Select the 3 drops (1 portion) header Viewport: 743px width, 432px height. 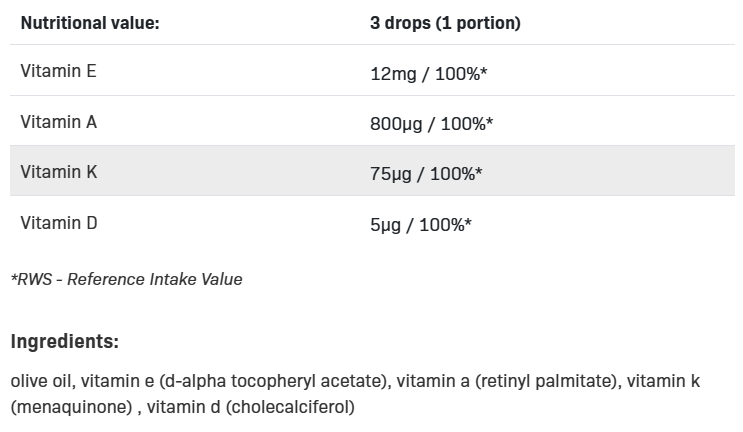(x=445, y=23)
